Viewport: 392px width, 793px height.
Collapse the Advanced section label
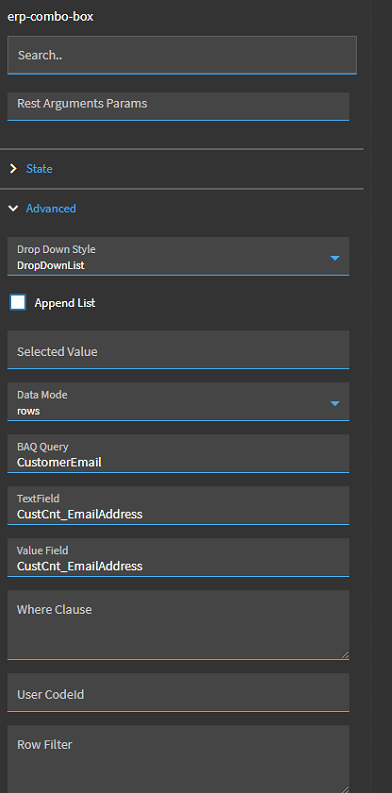tap(51, 208)
